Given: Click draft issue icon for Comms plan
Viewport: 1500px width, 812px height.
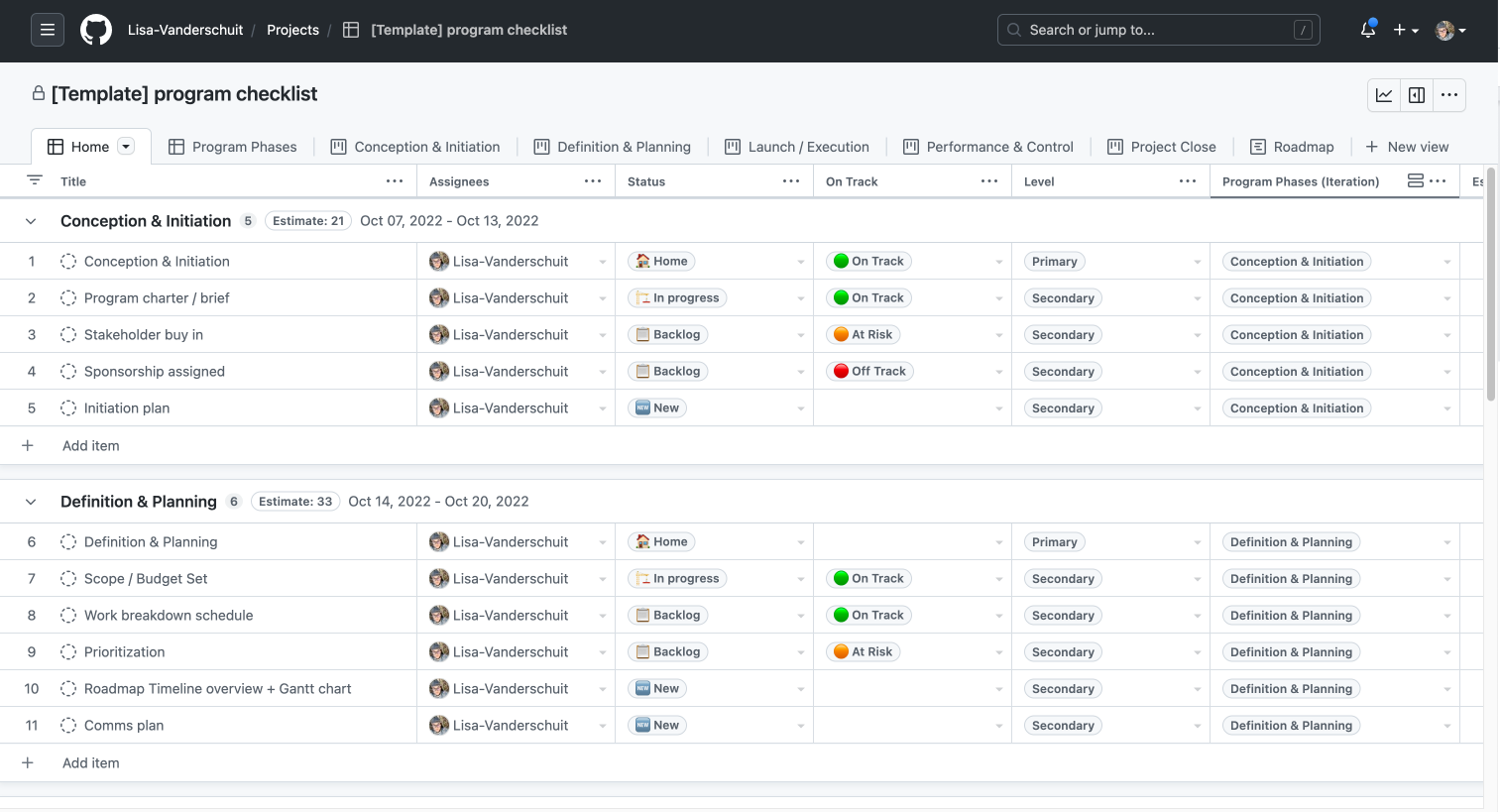Looking at the screenshot, I should pos(68,725).
